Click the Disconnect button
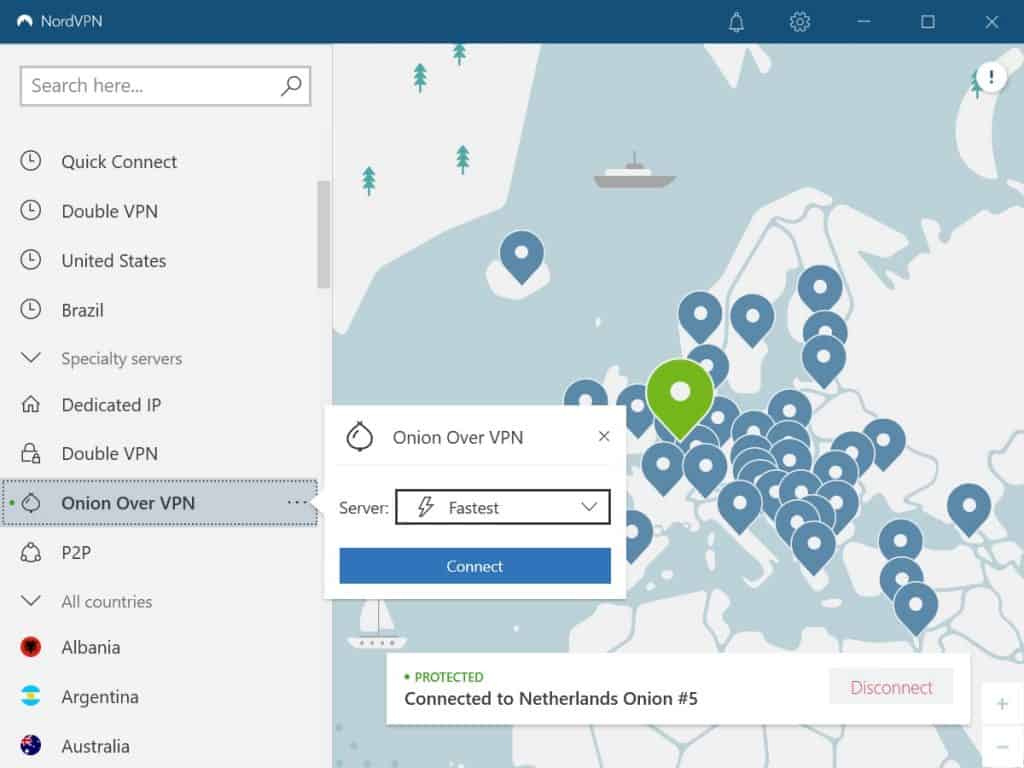The width and height of the screenshot is (1024, 768). click(x=890, y=688)
